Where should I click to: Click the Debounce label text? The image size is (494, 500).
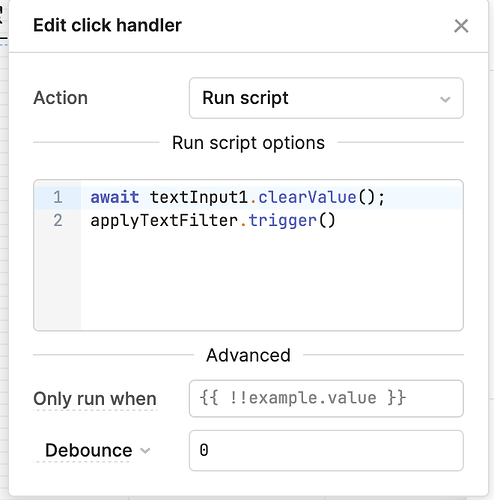pyautogui.click(x=89, y=450)
